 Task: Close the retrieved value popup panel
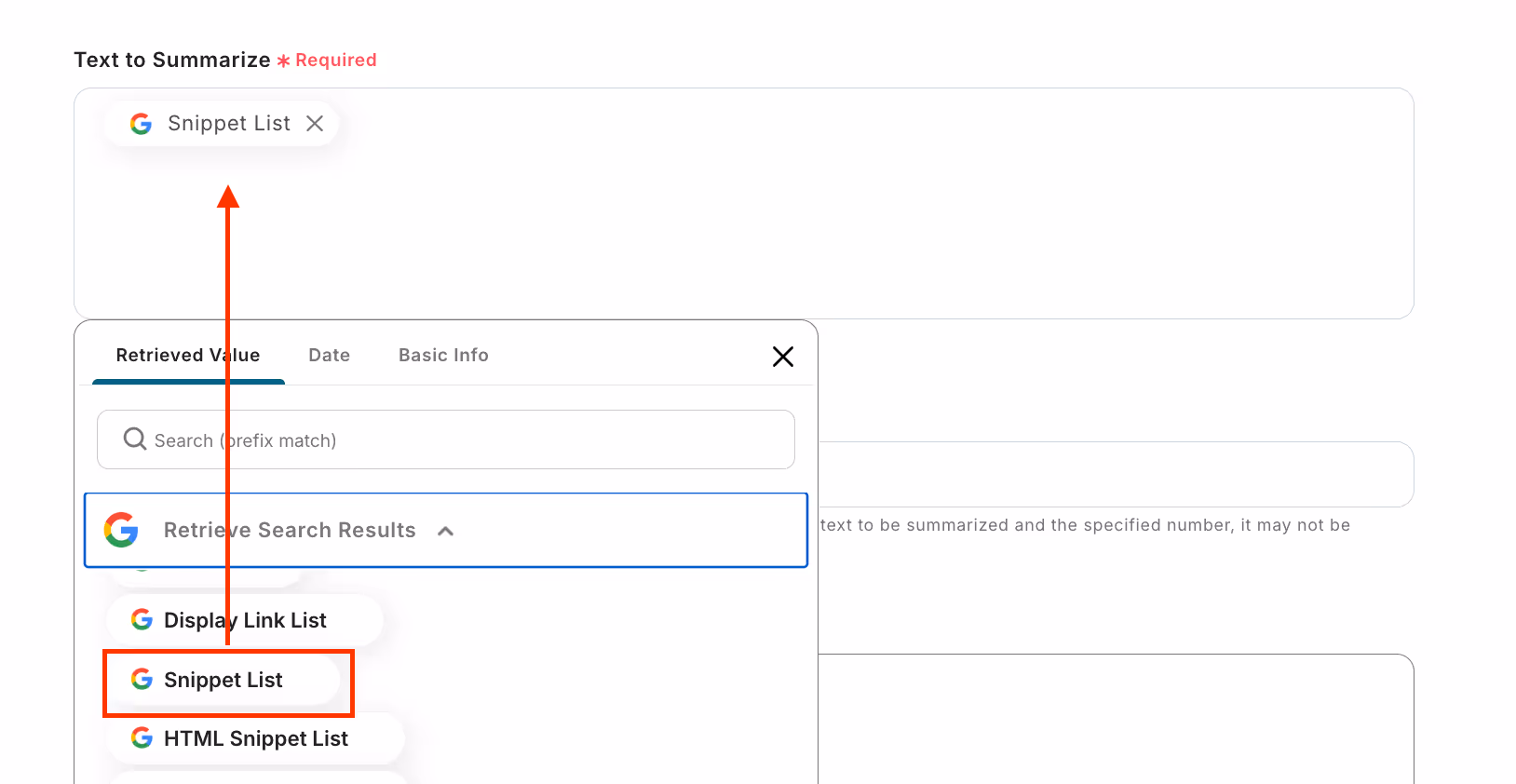coord(783,357)
